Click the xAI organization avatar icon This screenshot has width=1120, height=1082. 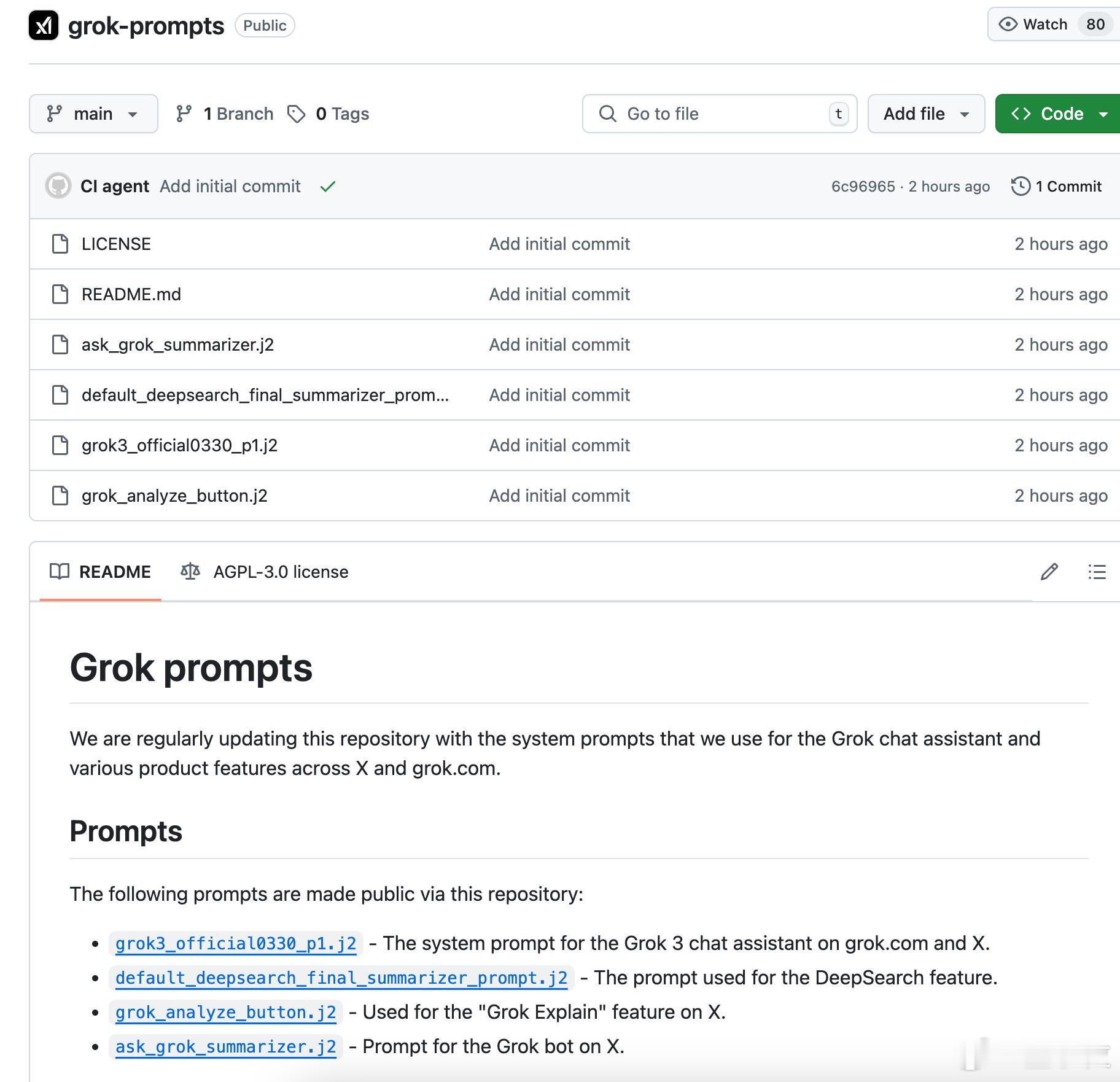coord(44,26)
